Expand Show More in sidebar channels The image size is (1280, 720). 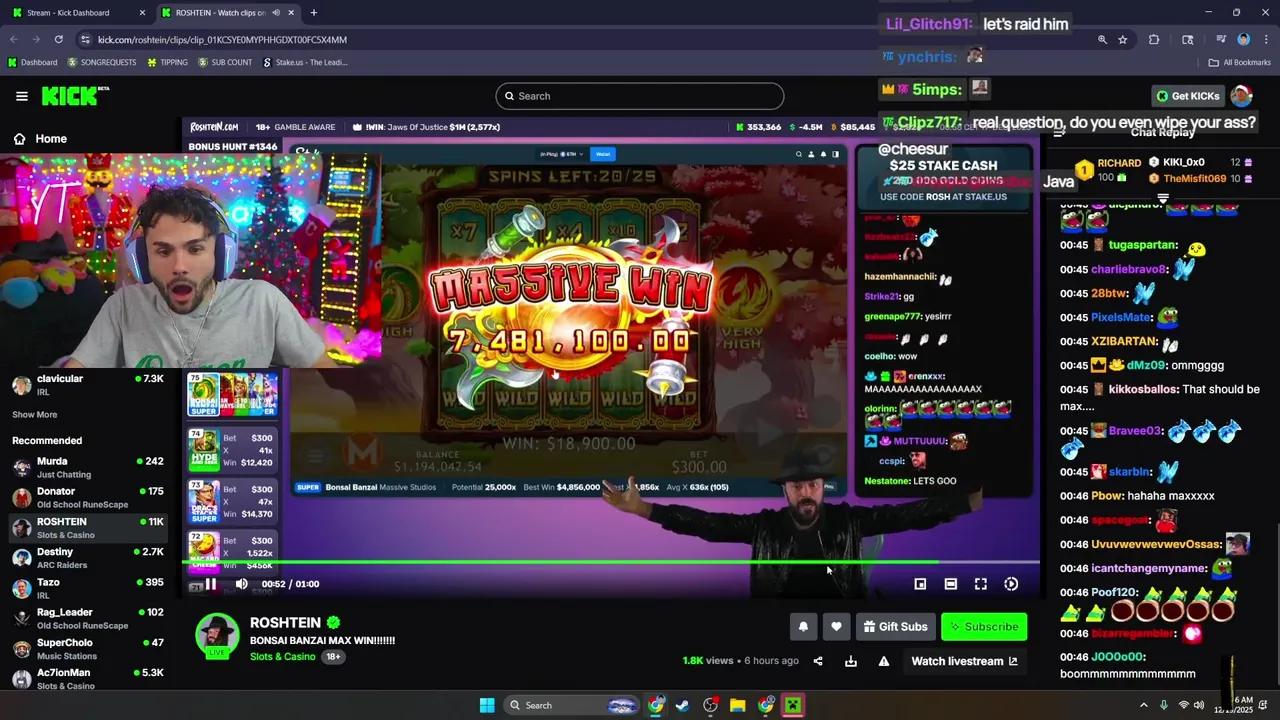tap(35, 414)
